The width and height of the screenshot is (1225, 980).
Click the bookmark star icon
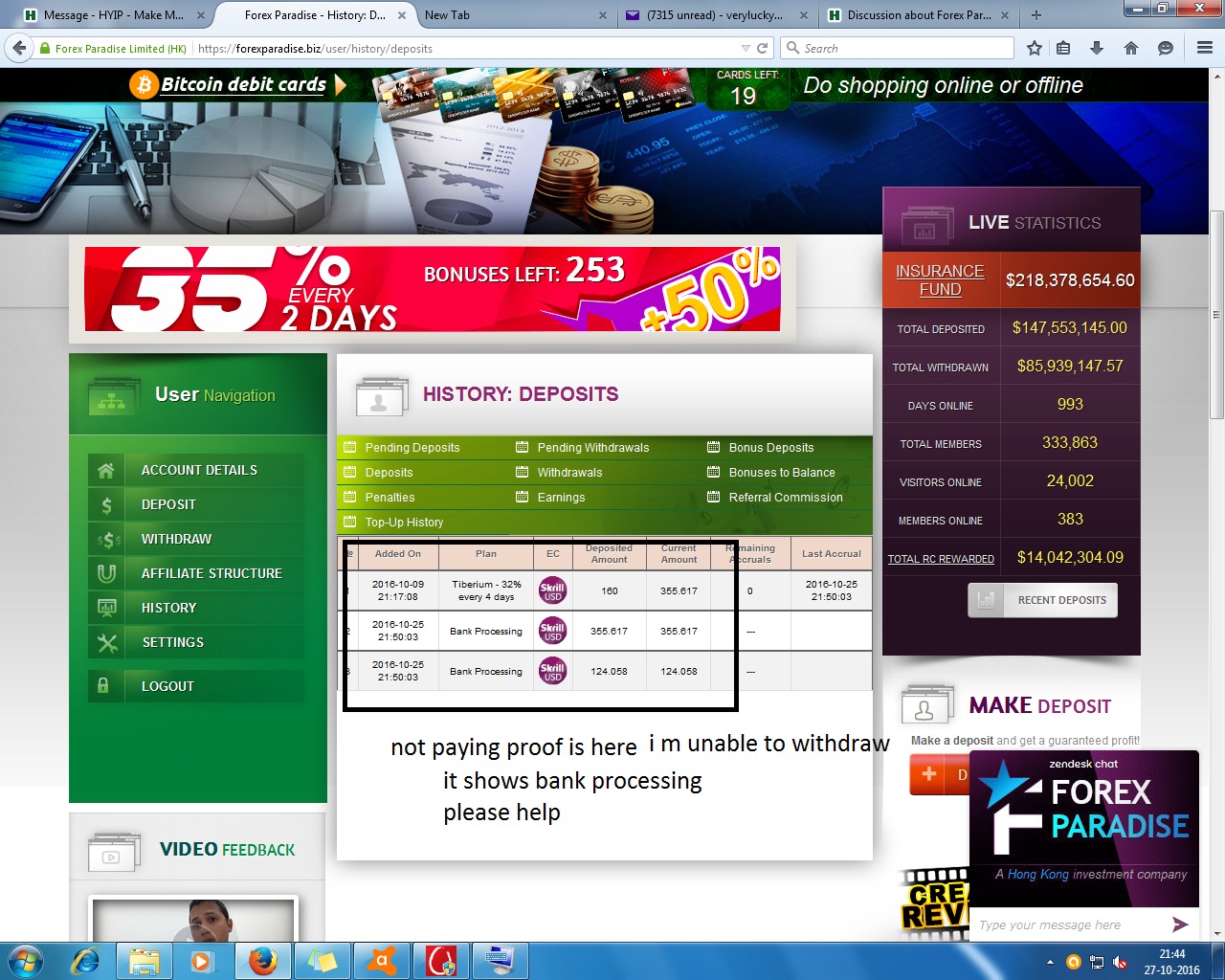[x=1034, y=48]
